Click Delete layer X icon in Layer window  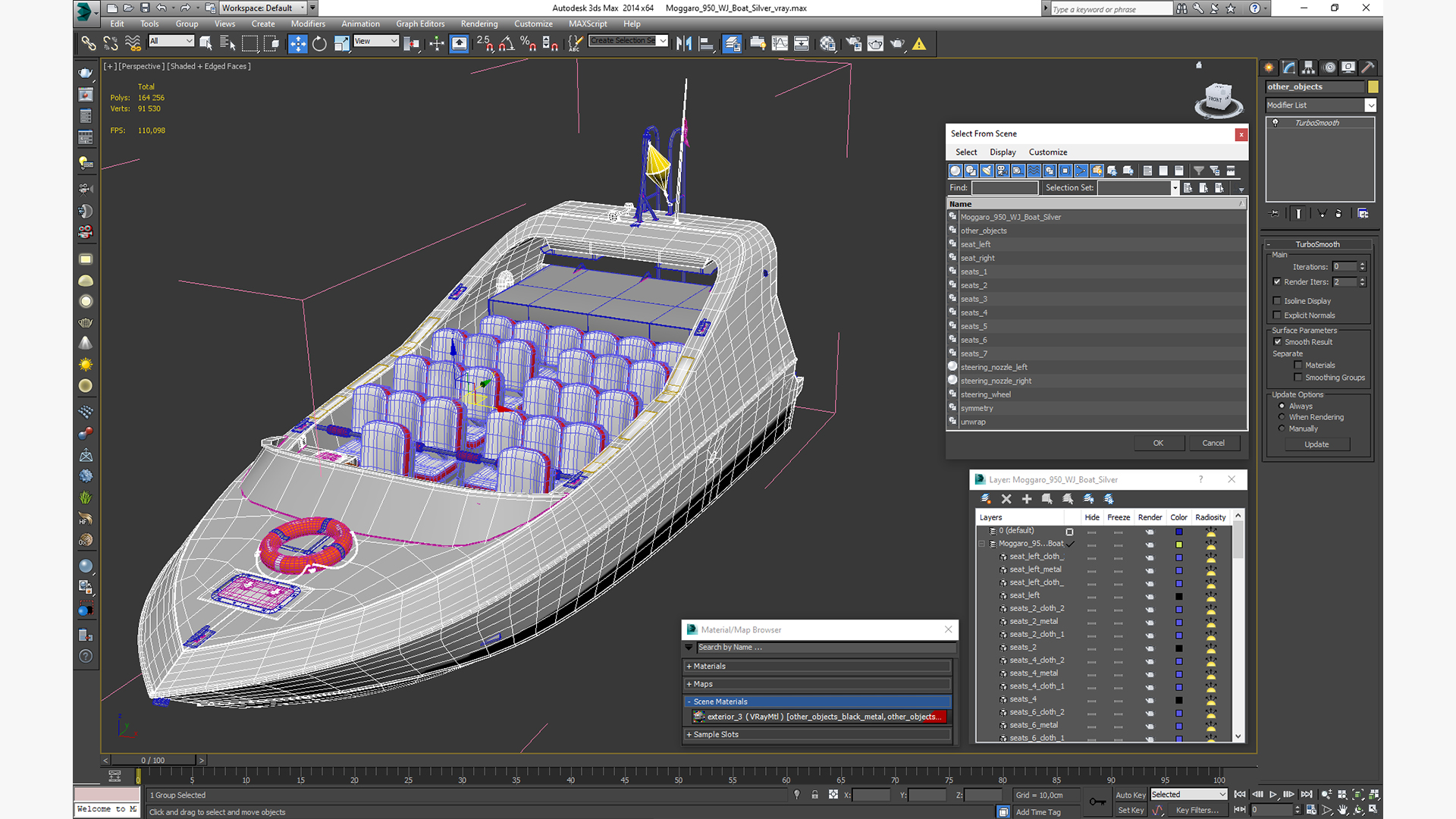coord(1006,499)
